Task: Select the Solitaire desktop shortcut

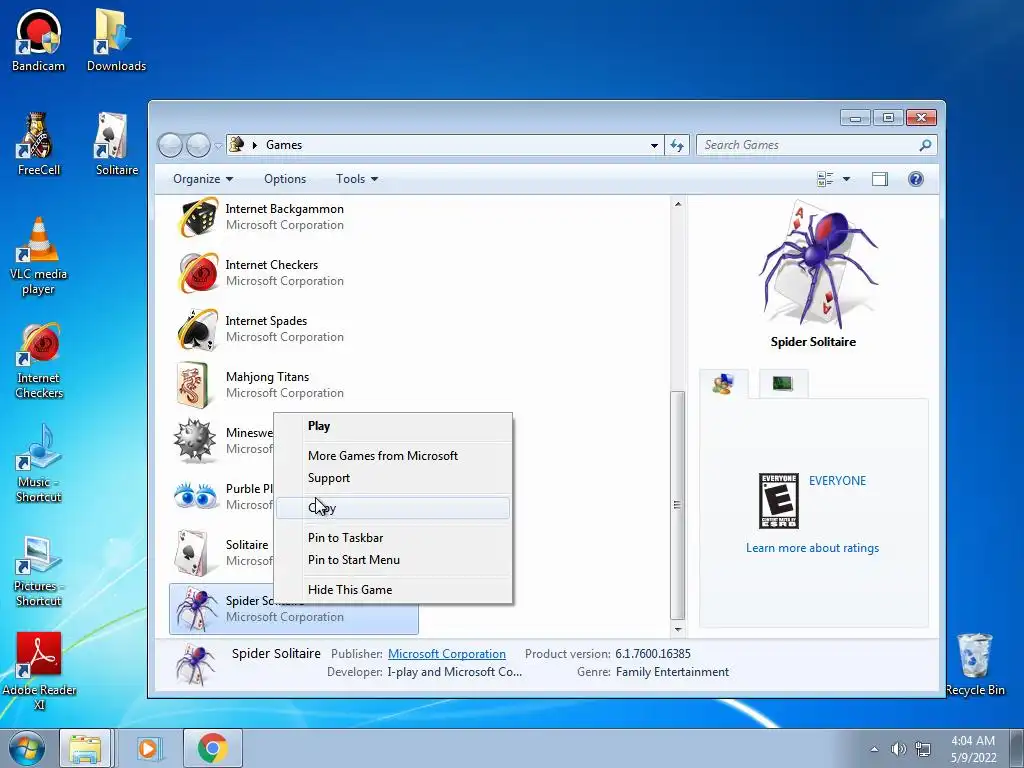Action: pyautogui.click(x=116, y=144)
